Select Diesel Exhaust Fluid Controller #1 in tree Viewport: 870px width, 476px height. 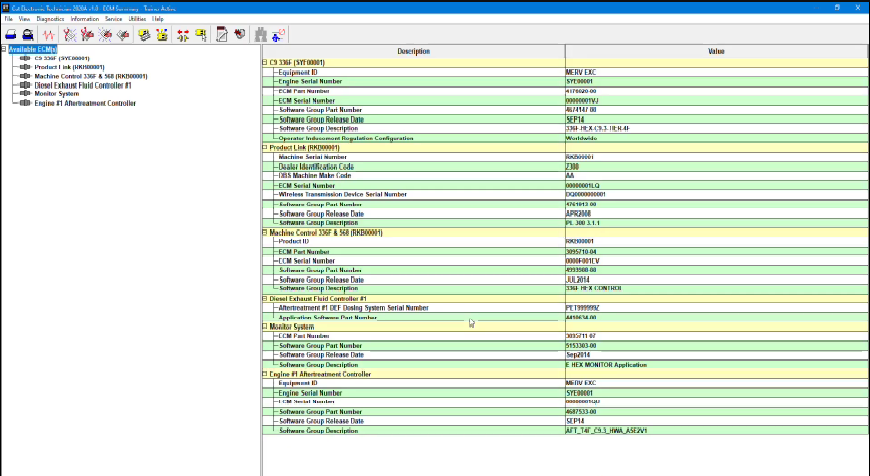pyautogui.click(x=83, y=85)
